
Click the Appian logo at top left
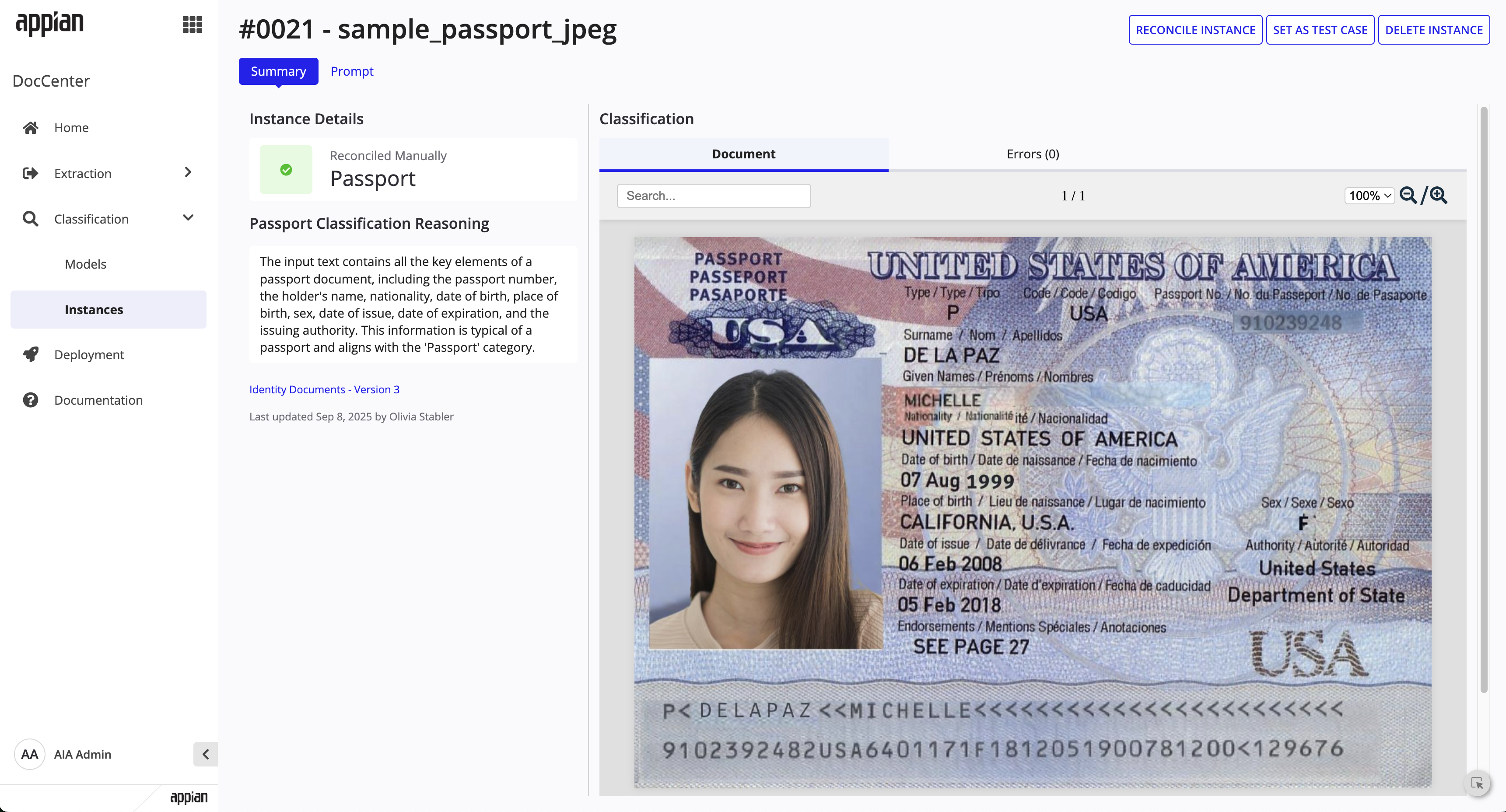50,24
